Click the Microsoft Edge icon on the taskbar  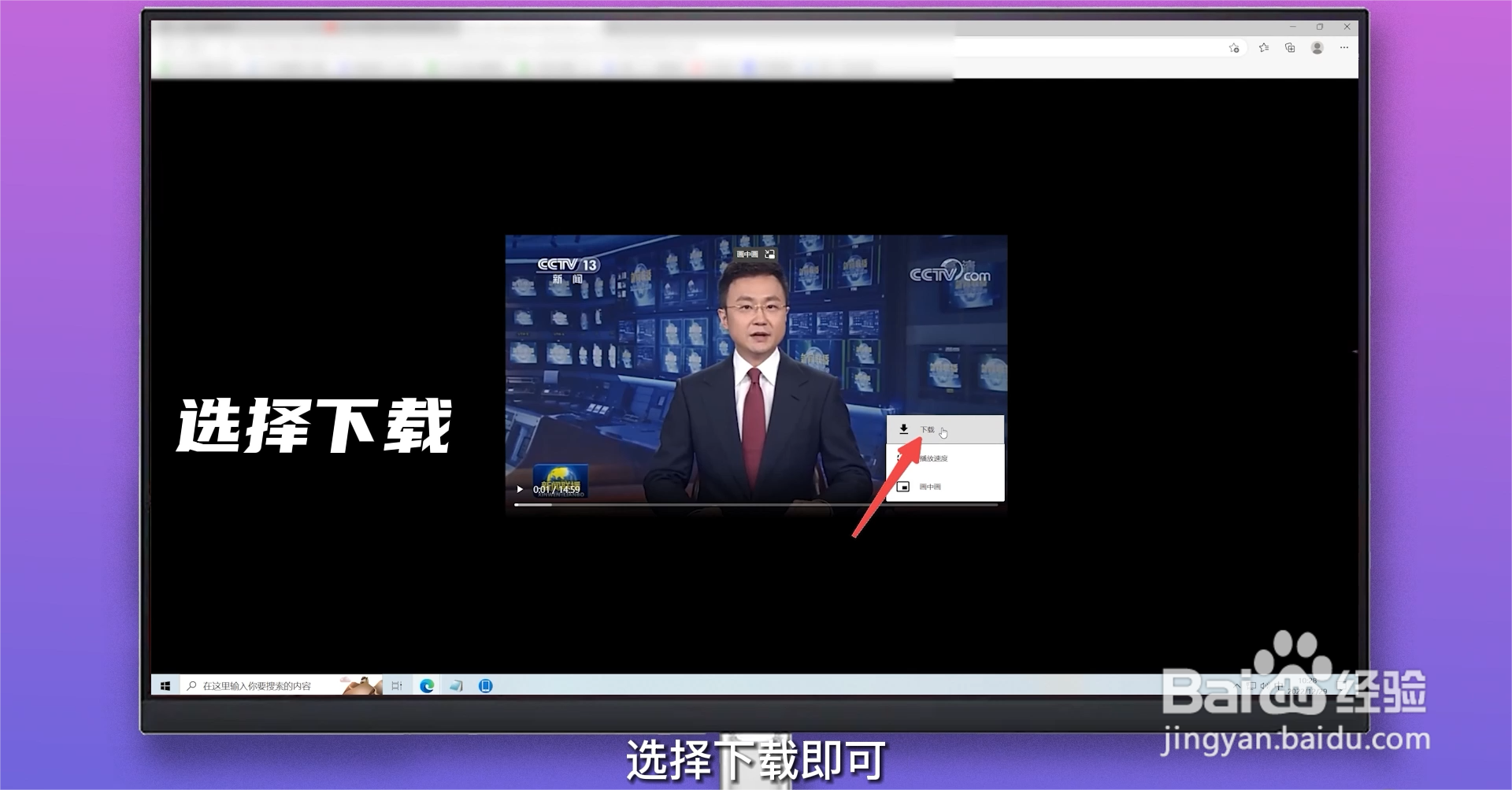[x=426, y=685]
